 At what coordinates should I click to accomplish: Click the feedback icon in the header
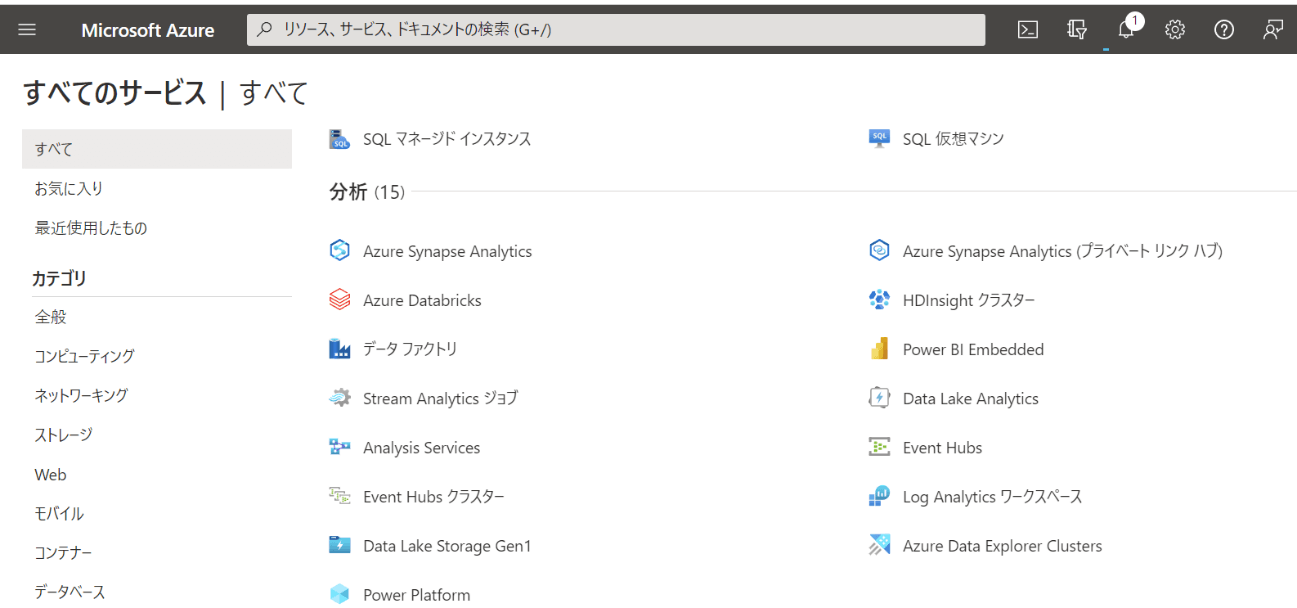[1272, 30]
